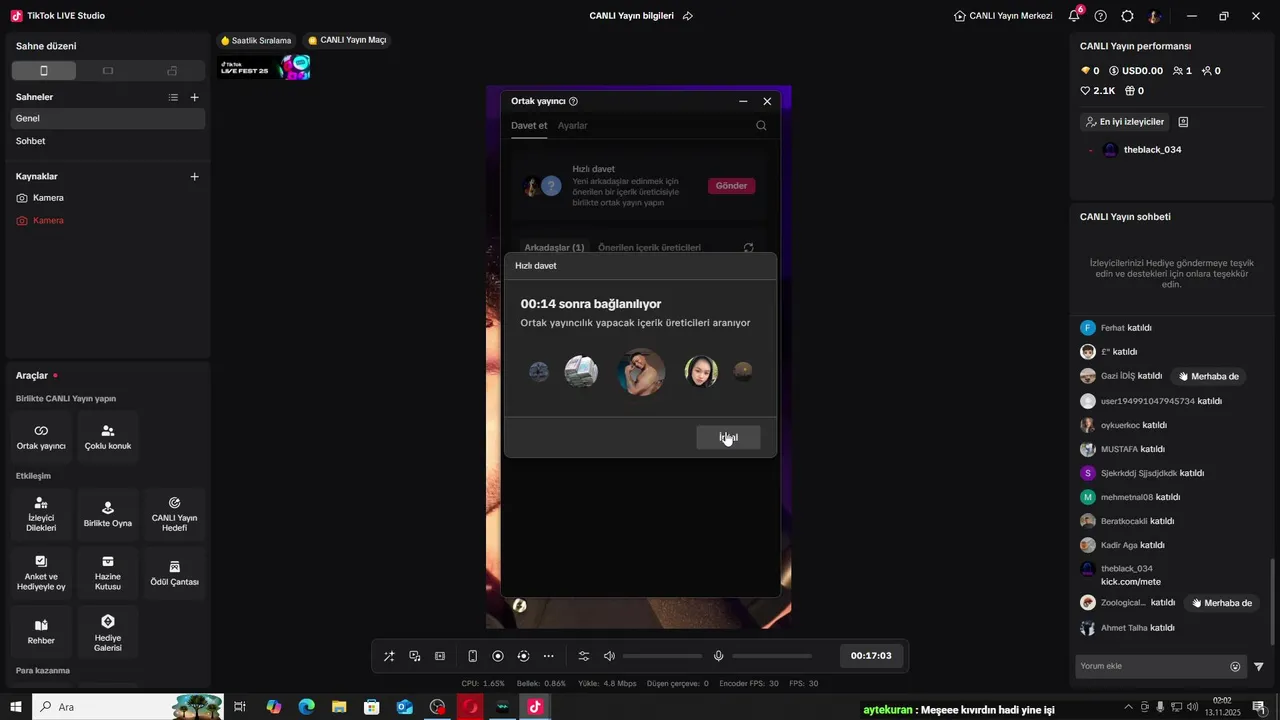Open help icon beside Ortak yayıncı title

coord(573,101)
